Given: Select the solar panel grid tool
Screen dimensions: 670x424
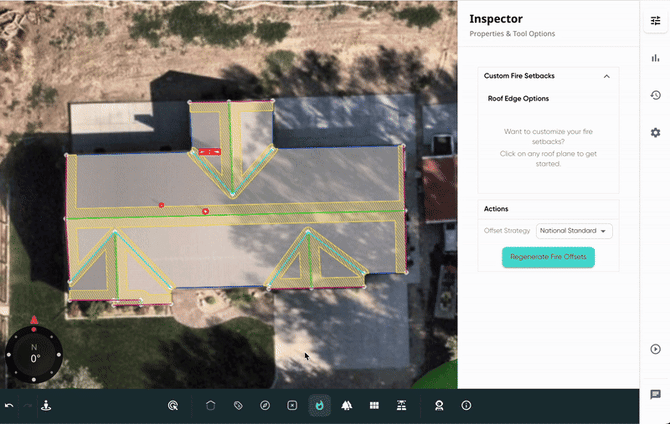Looking at the screenshot, I should (374, 406).
